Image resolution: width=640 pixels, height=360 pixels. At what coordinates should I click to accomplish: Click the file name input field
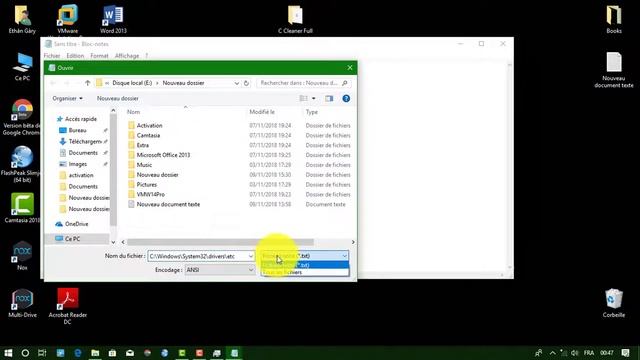point(198,256)
